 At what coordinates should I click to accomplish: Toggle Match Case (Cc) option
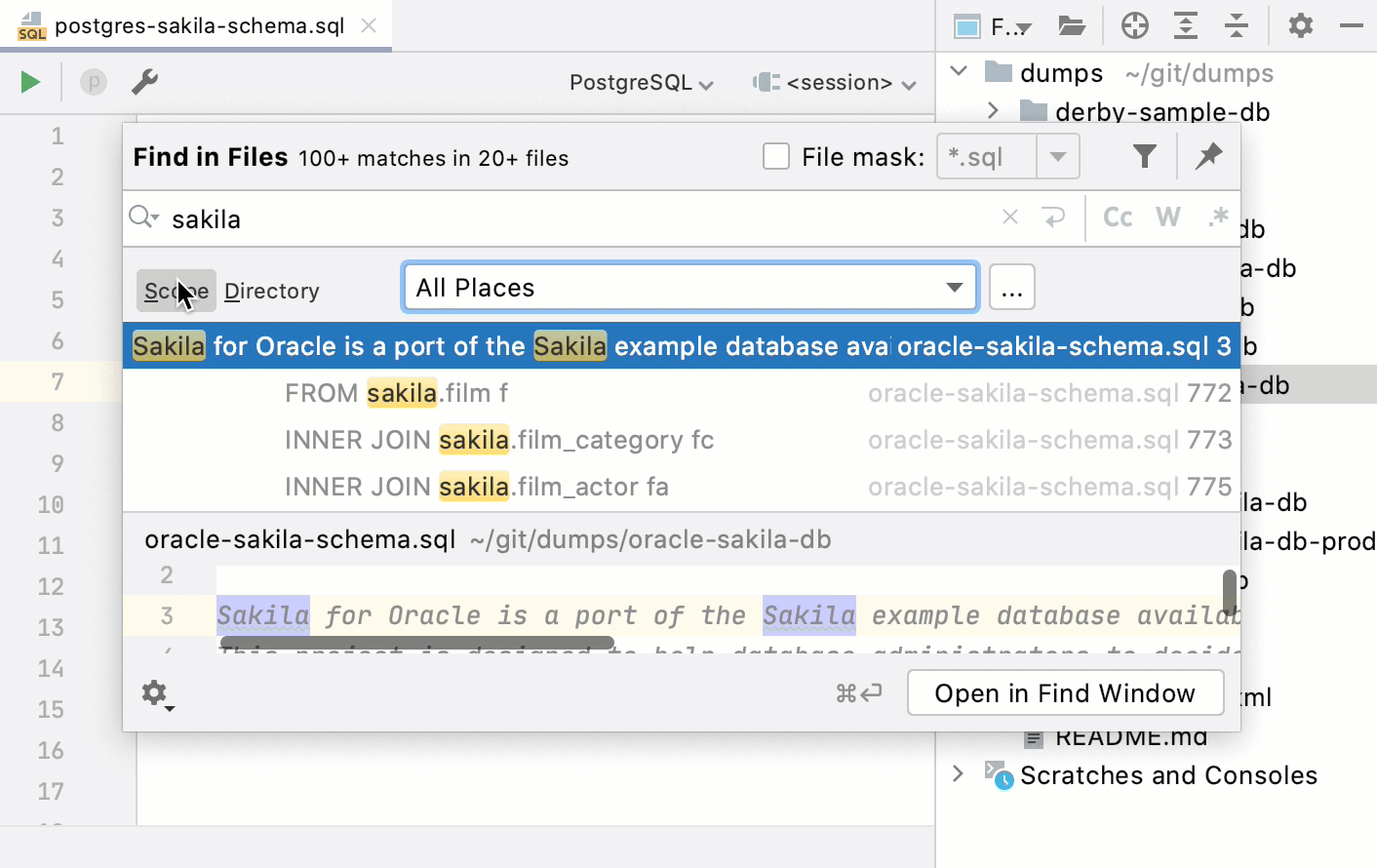(x=1118, y=217)
